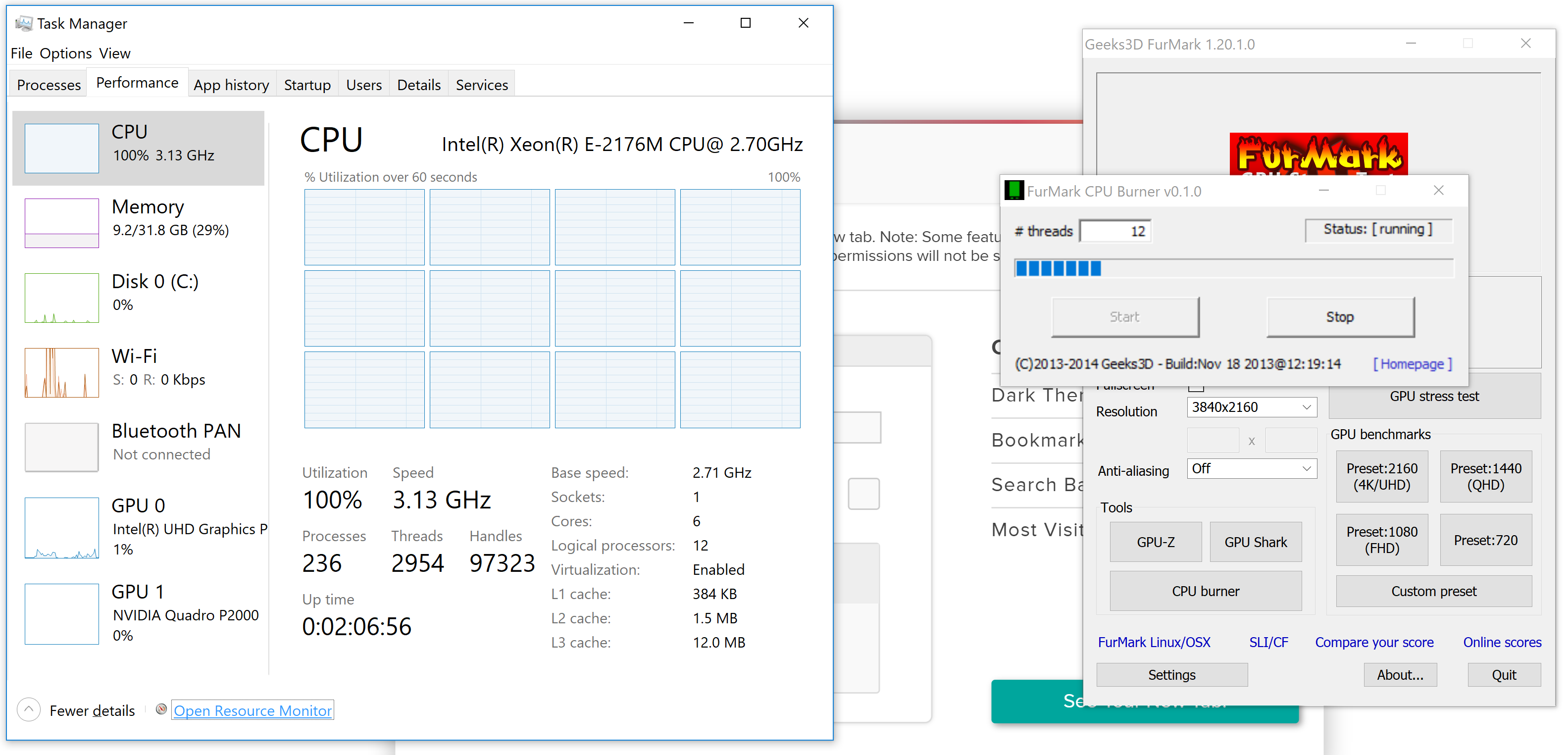This screenshot has width=1568, height=755.
Task: Switch to the Users tab
Action: coord(363,85)
